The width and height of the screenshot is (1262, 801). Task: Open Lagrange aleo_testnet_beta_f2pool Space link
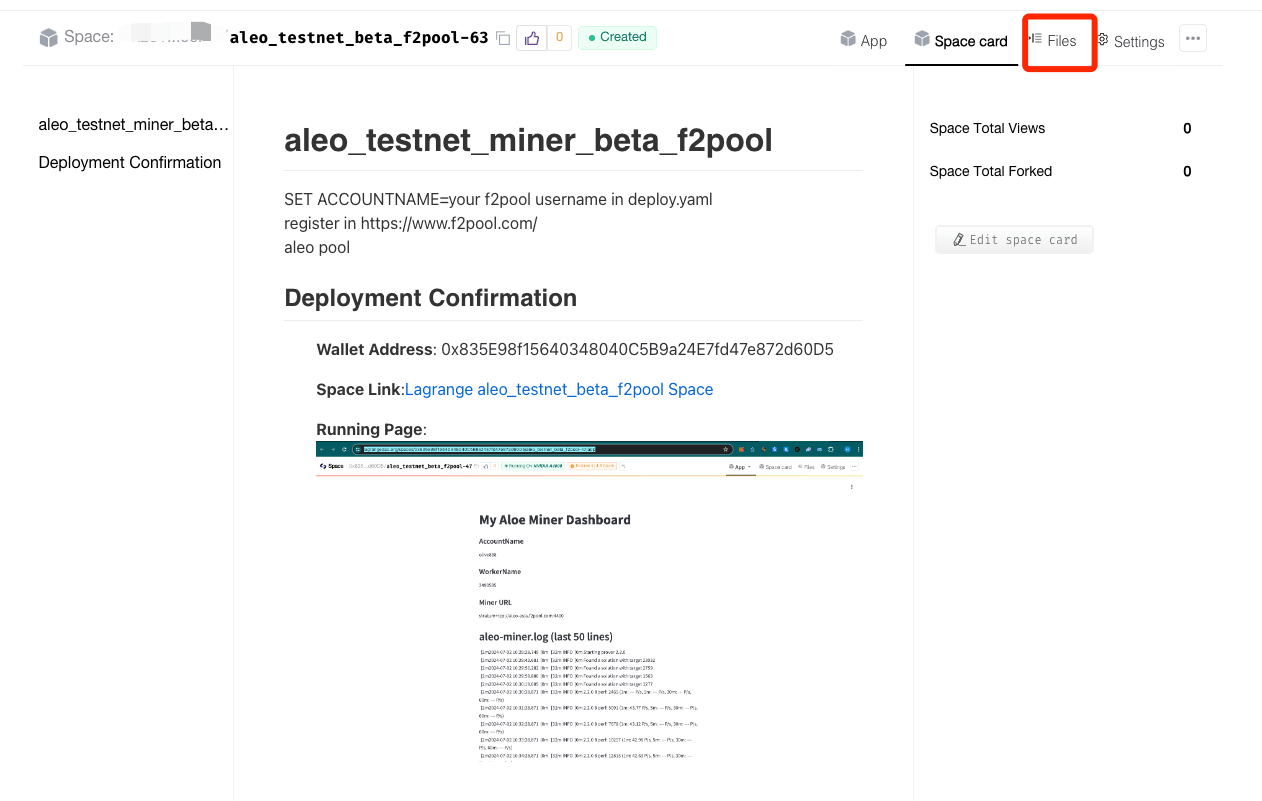(559, 389)
